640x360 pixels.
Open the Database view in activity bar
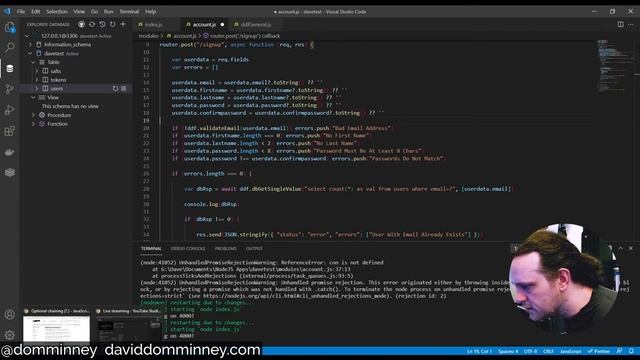click(x=10, y=69)
